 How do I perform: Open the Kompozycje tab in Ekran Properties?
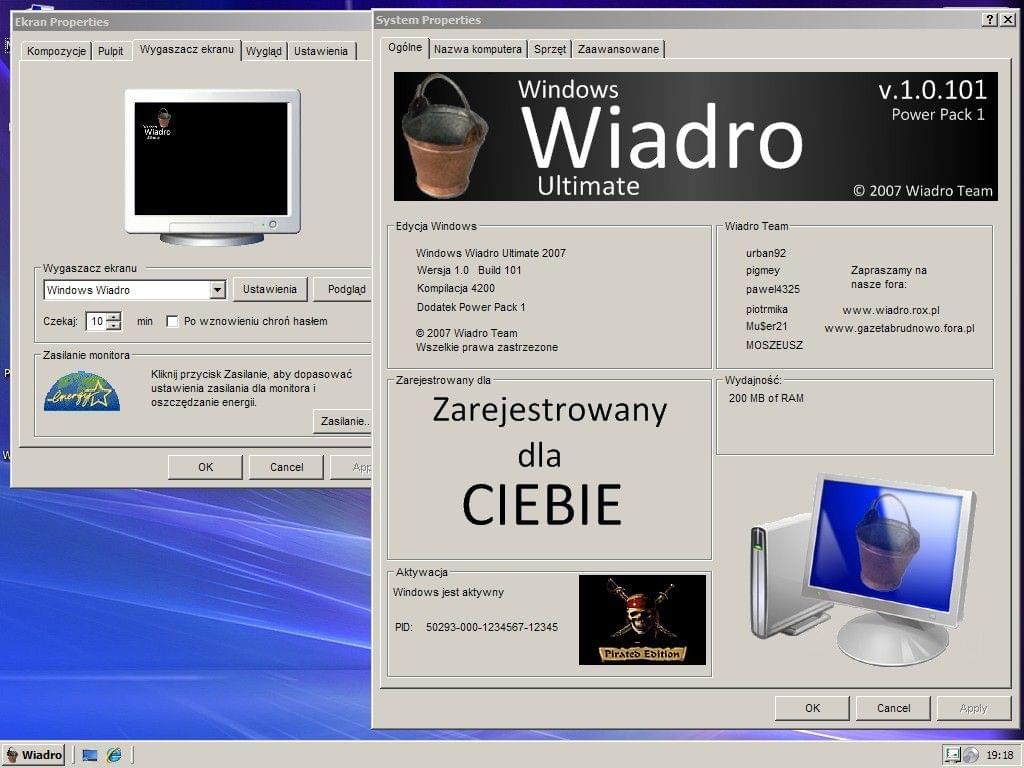56,51
